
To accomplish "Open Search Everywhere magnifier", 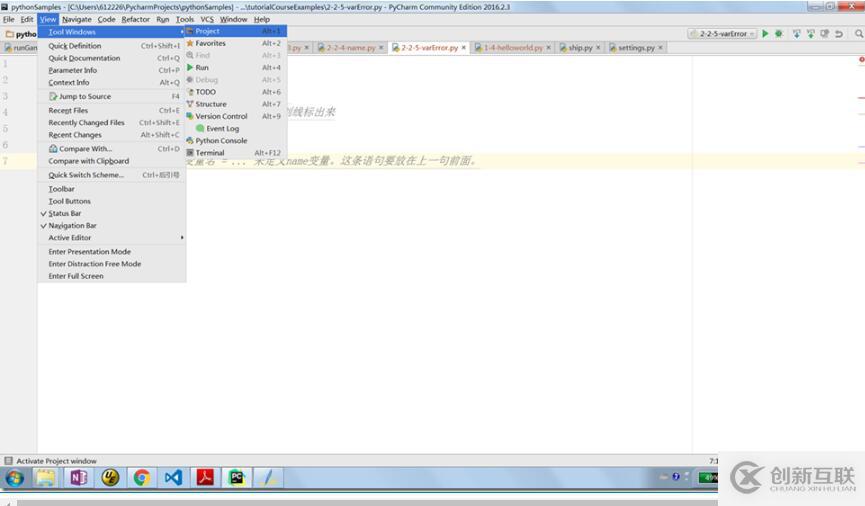I will [x=859, y=34].
